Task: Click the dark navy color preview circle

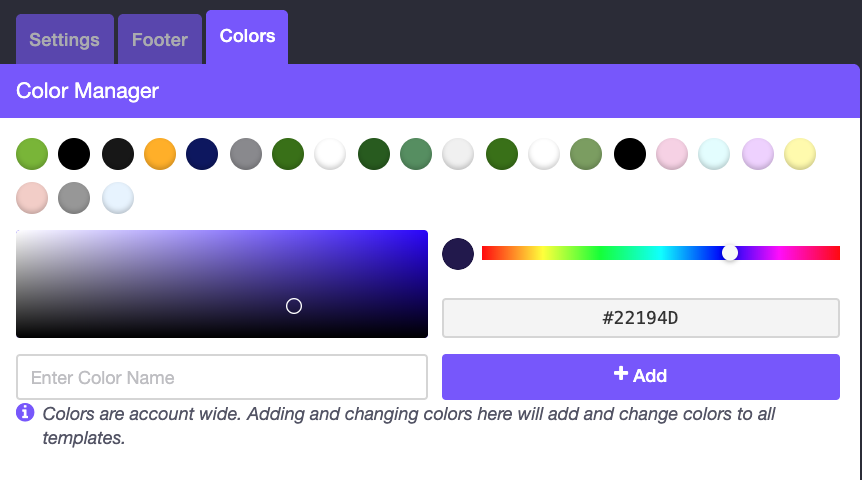Action: 458,254
